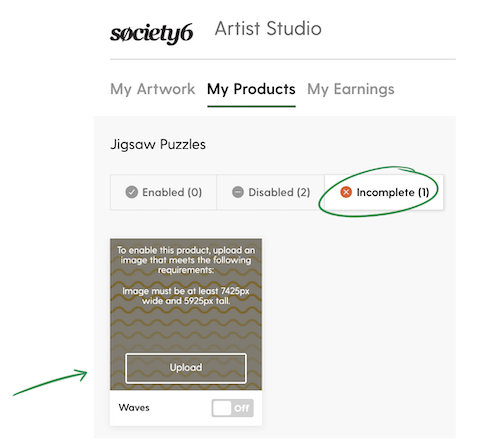
Task: Click the white knob of the Waves toggle
Action: tap(222, 408)
